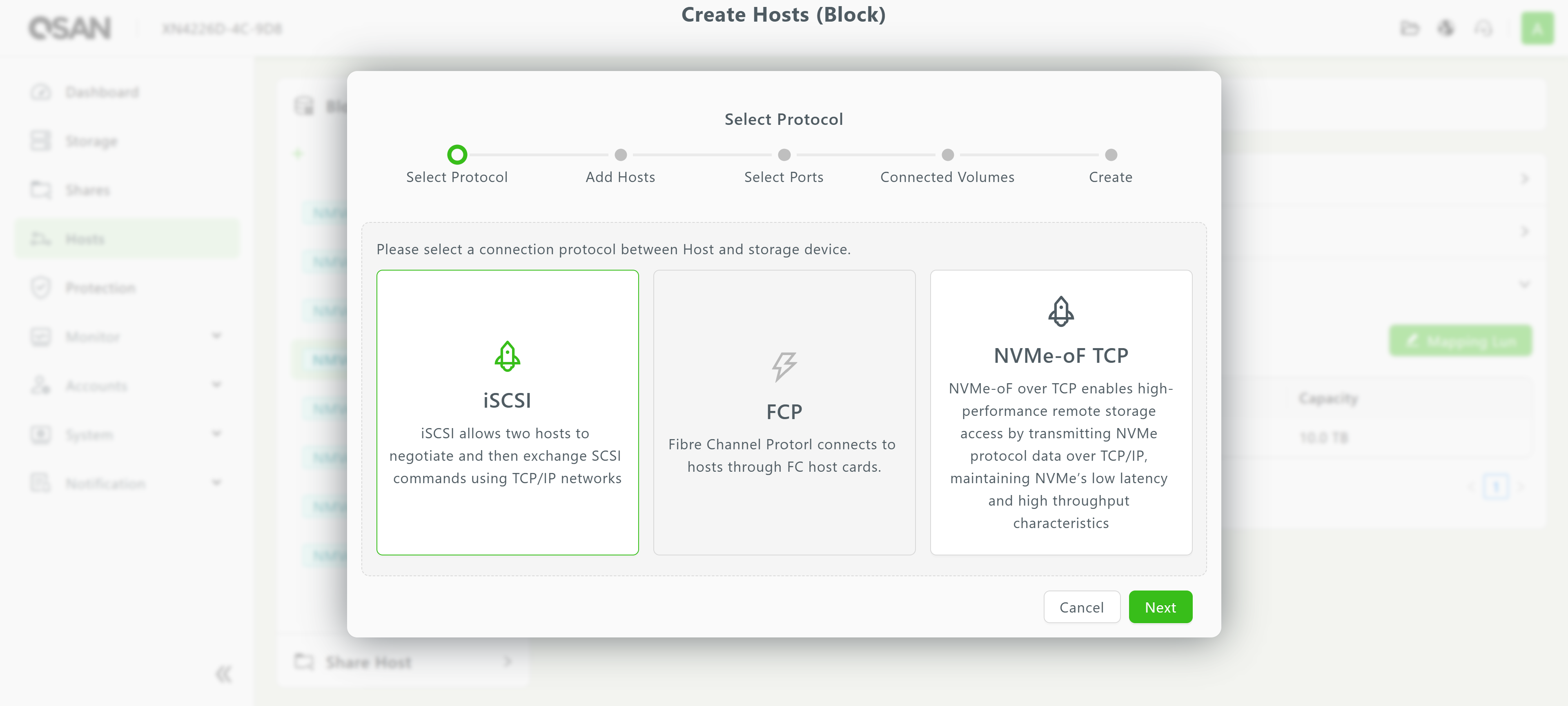Screen dimensions: 1568x706
Task: Click the Next button
Action: point(1160,607)
